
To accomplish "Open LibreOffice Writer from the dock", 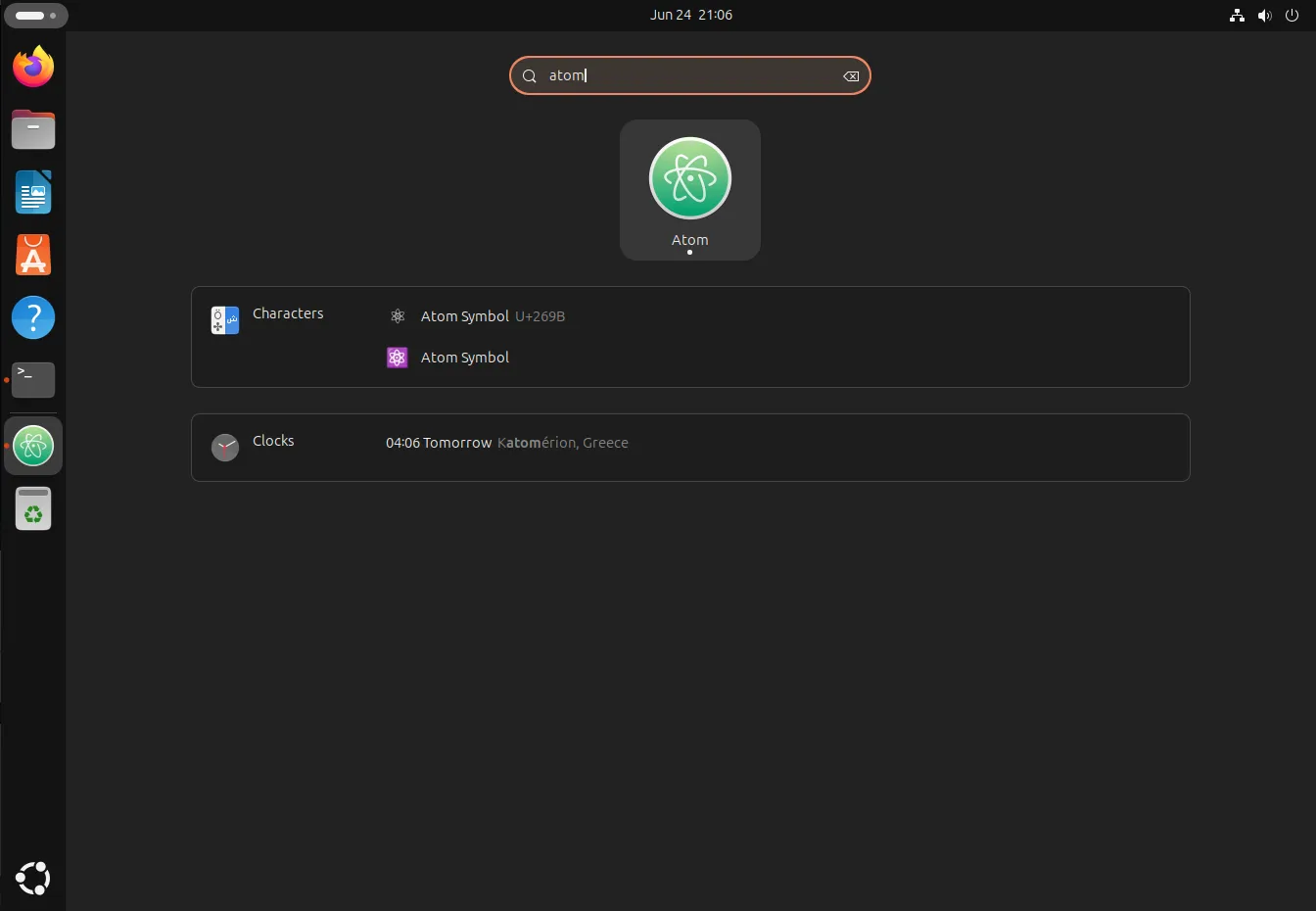I will pos(33,192).
